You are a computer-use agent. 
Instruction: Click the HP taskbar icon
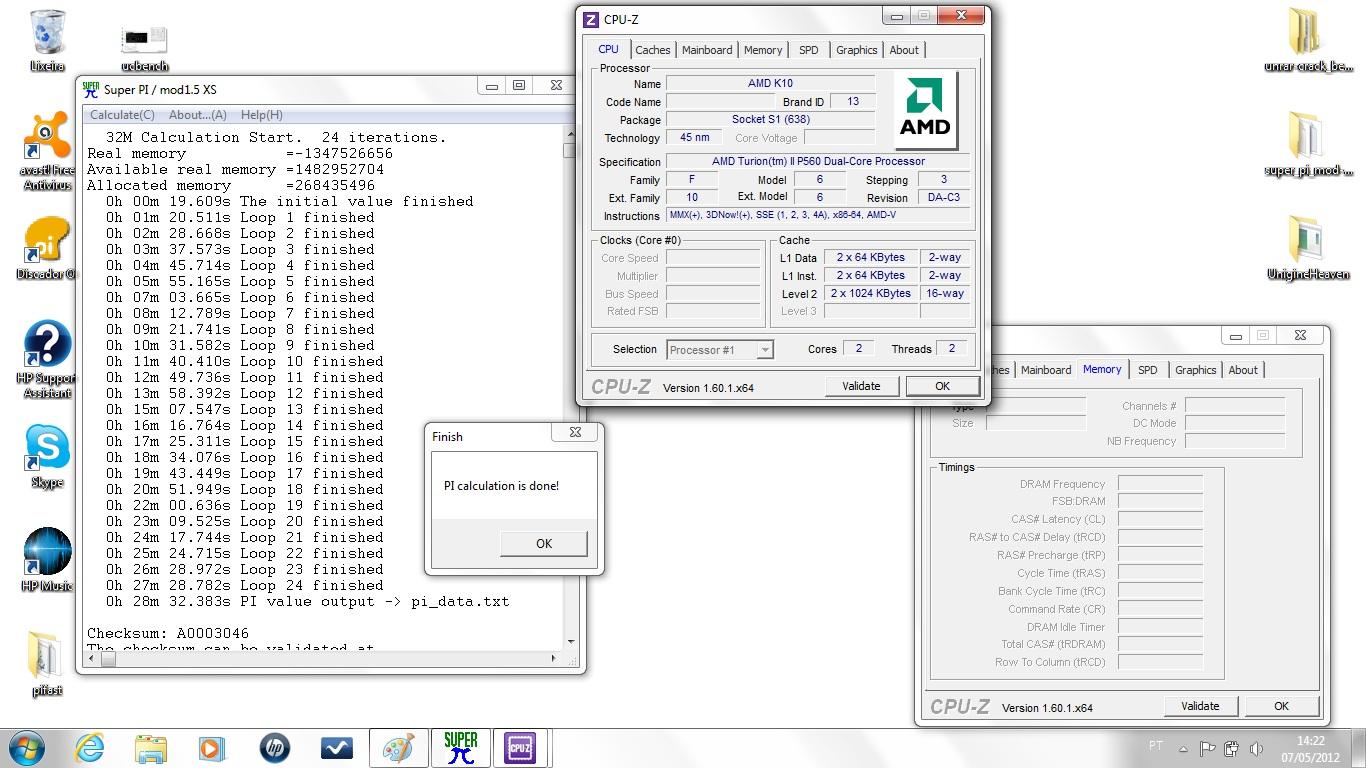point(274,748)
